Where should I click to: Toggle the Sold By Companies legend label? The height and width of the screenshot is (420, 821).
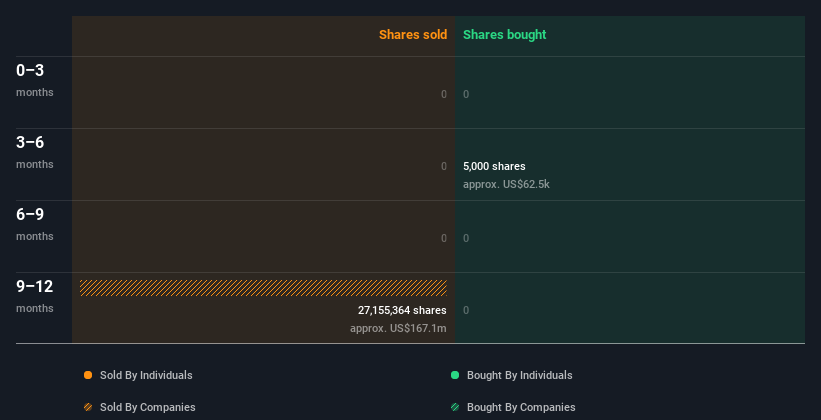147,407
